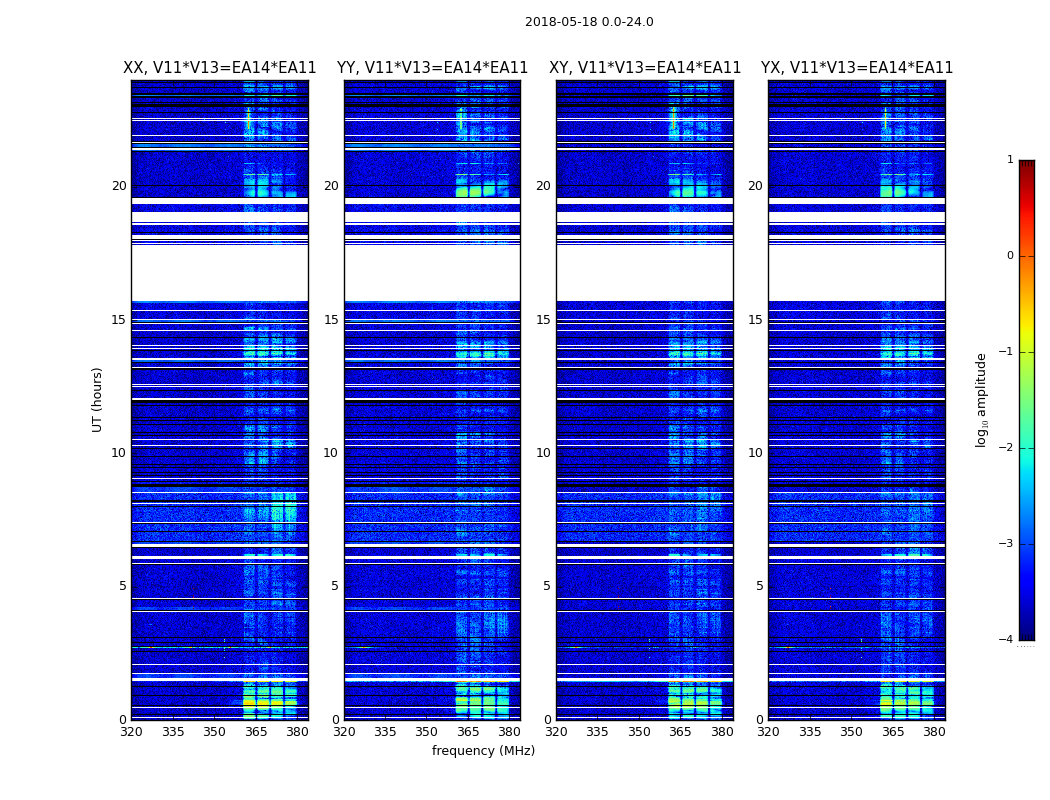The width and height of the screenshot is (1050, 800).
Task: Click the "320" tick under YX panel
Action: [x=768, y=732]
